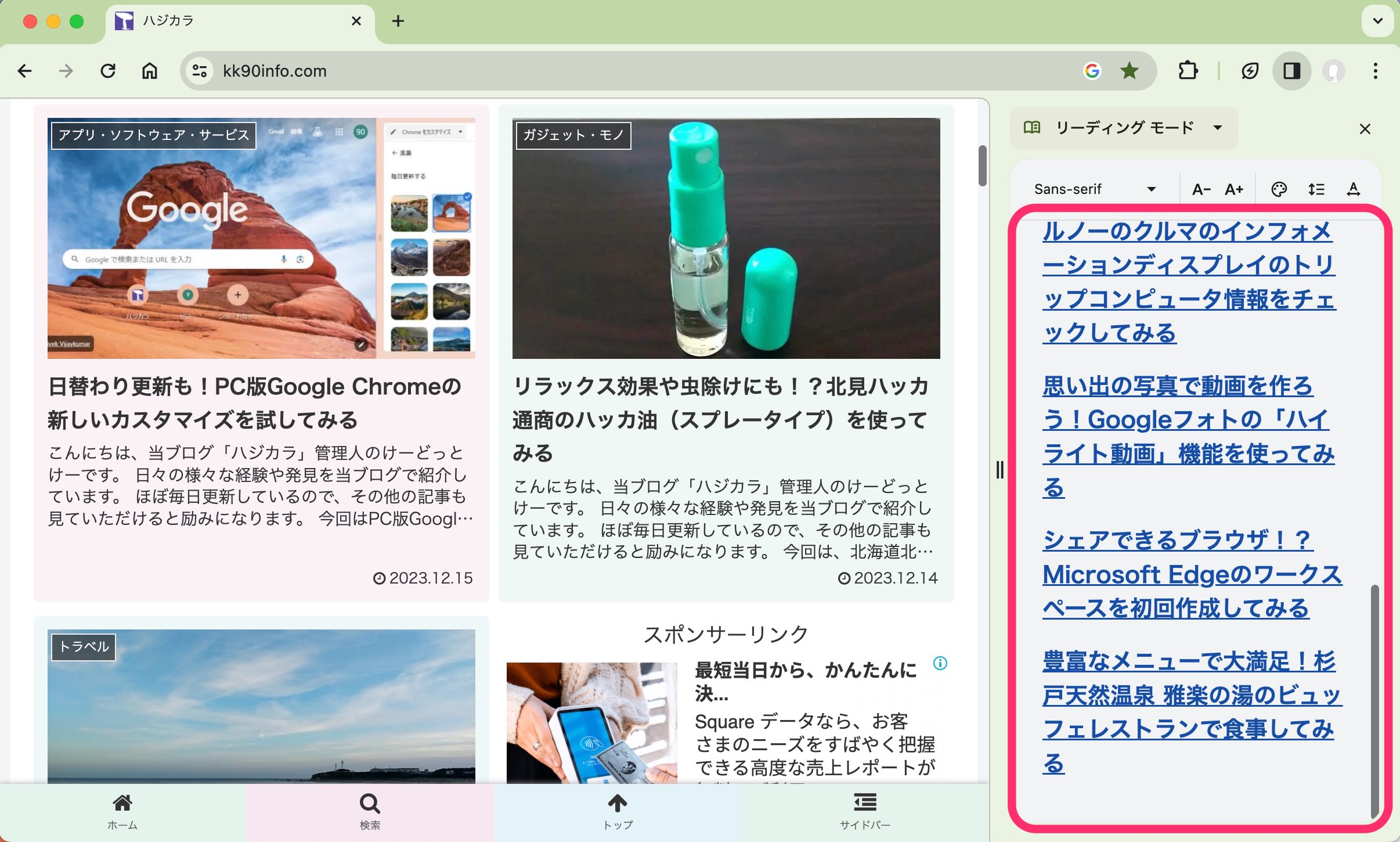The width and height of the screenshot is (1400, 842).
Task: Click the ガジェット・モノ category label
Action: coord(573,135)
